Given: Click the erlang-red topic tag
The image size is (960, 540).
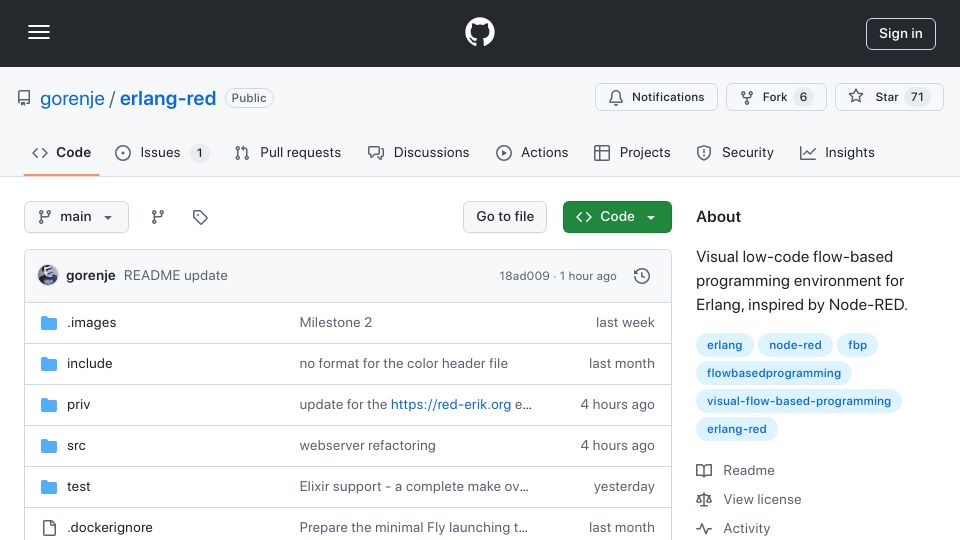Looking at the screenshot, I should (x=737, y=430).
